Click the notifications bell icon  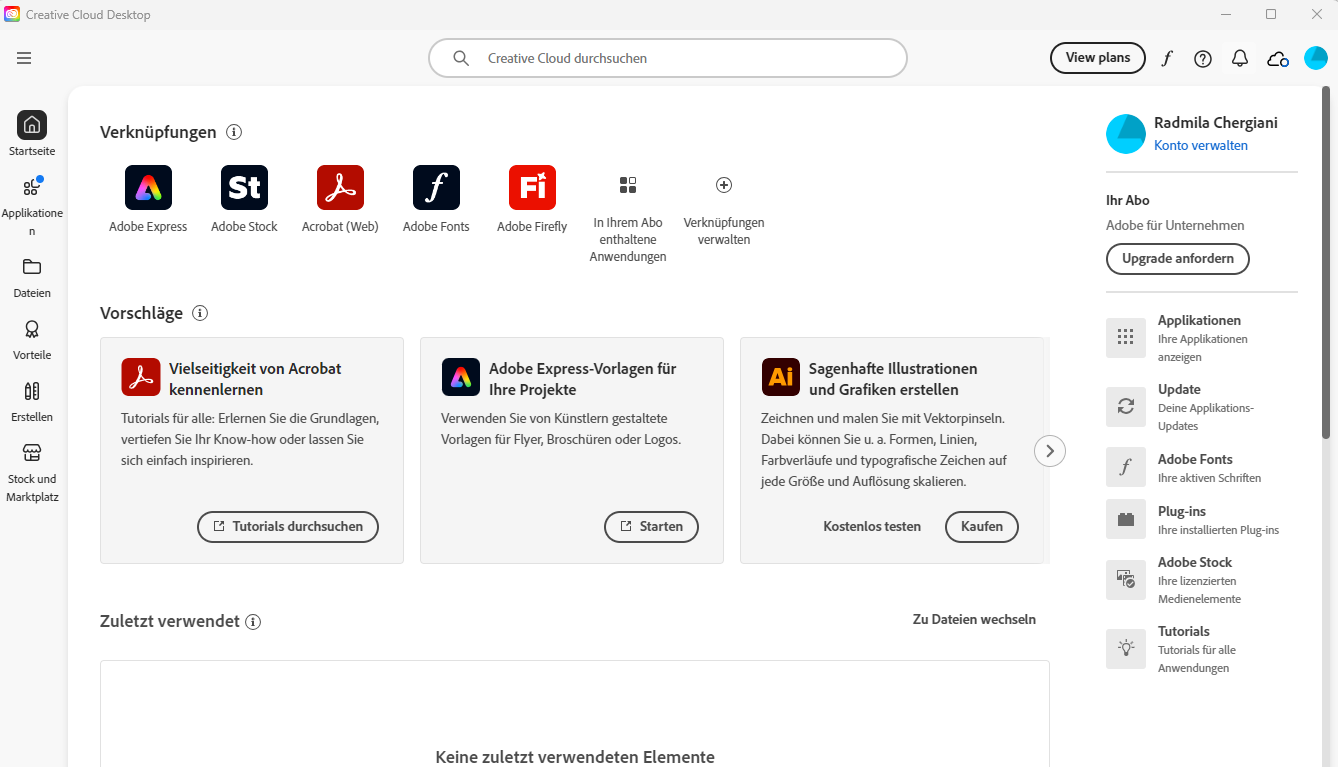tap(1240, 58)
